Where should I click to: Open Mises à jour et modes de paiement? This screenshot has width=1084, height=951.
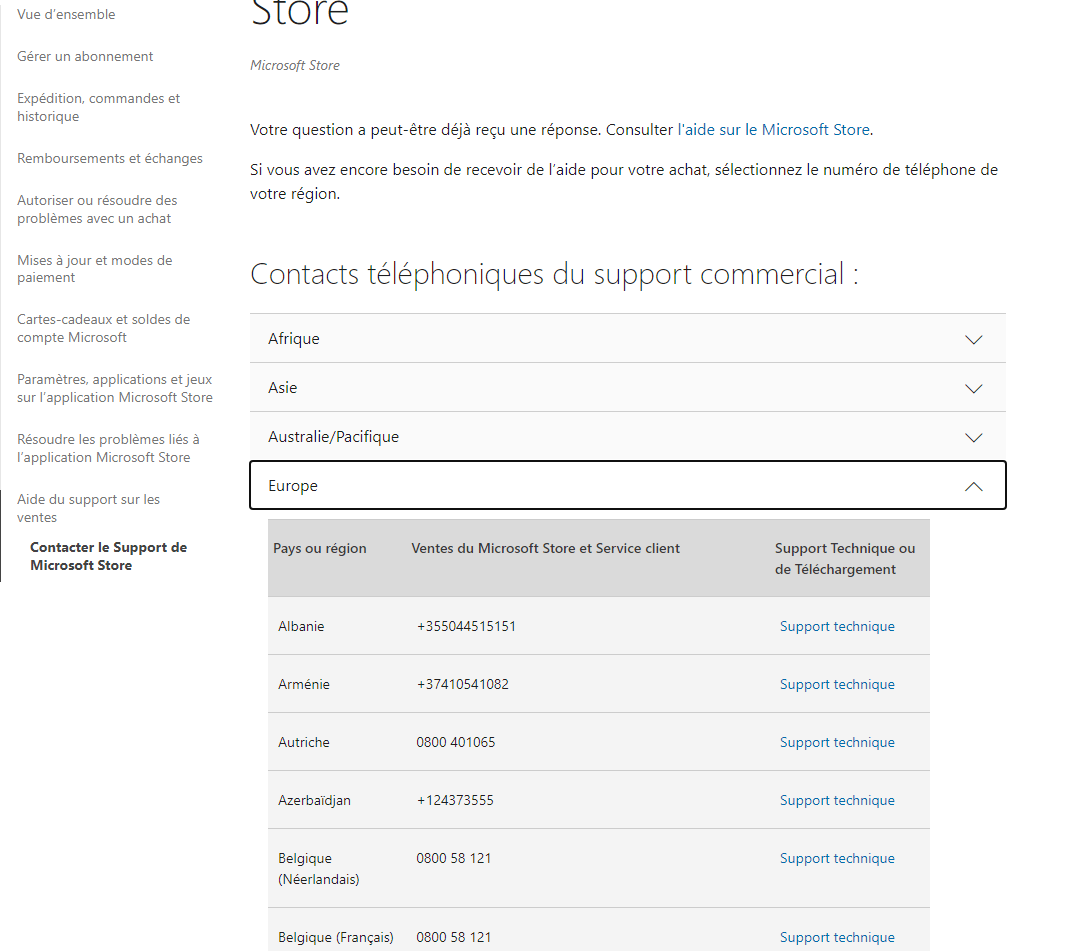tap(95, 269)
